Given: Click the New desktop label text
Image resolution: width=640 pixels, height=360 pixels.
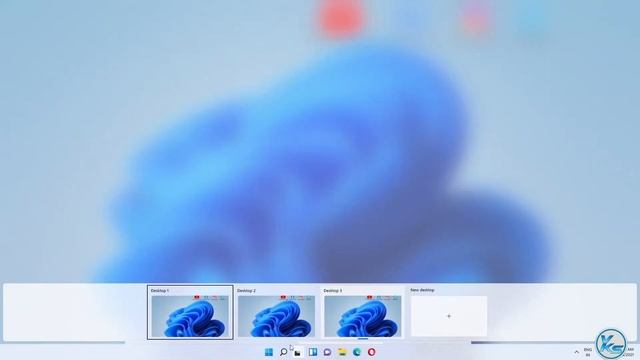Looking at the screenshot, I should pos(422,290).
